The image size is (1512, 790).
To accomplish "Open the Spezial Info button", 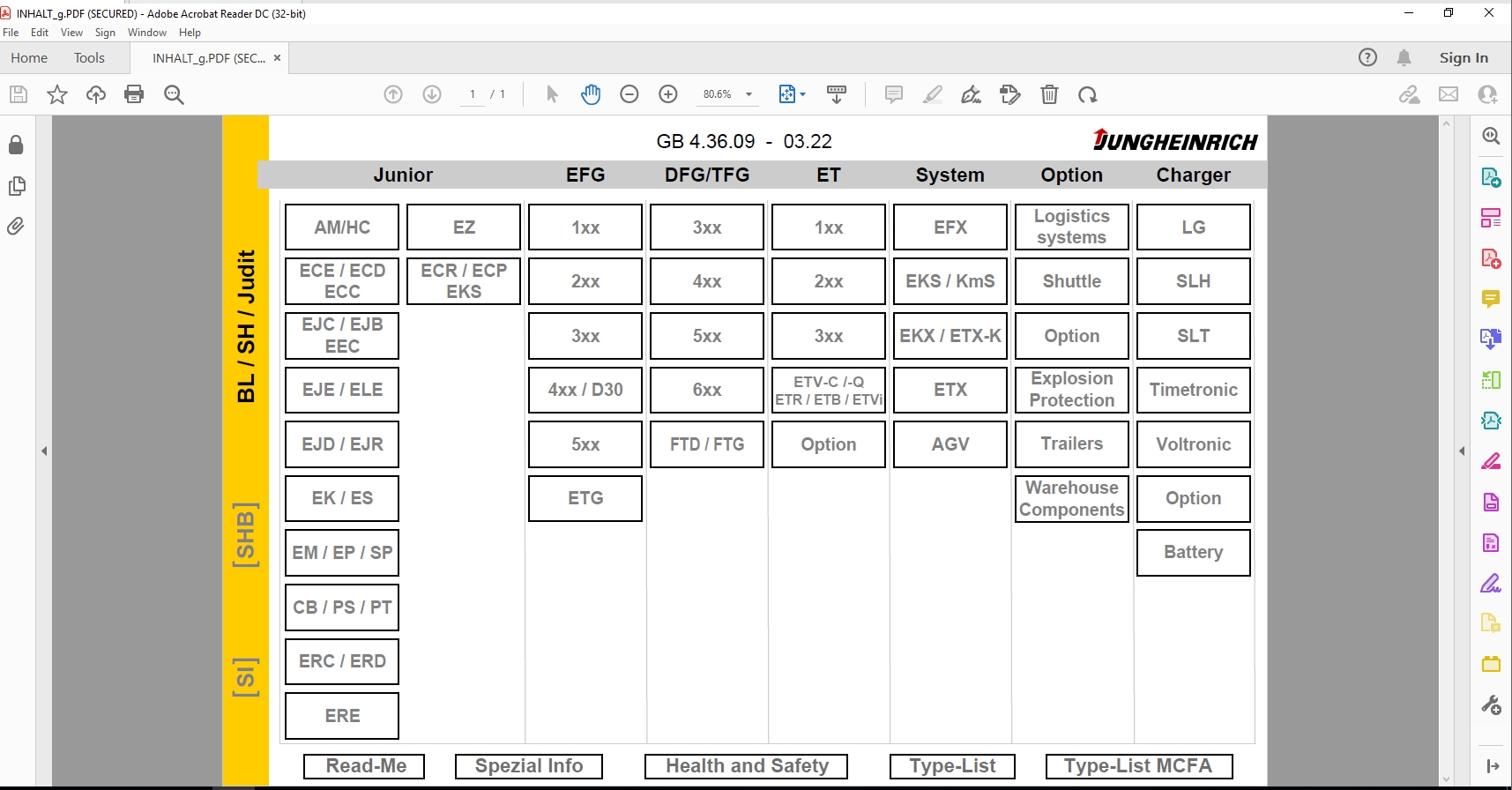I will pyautogui.click(x=529, y=766).
